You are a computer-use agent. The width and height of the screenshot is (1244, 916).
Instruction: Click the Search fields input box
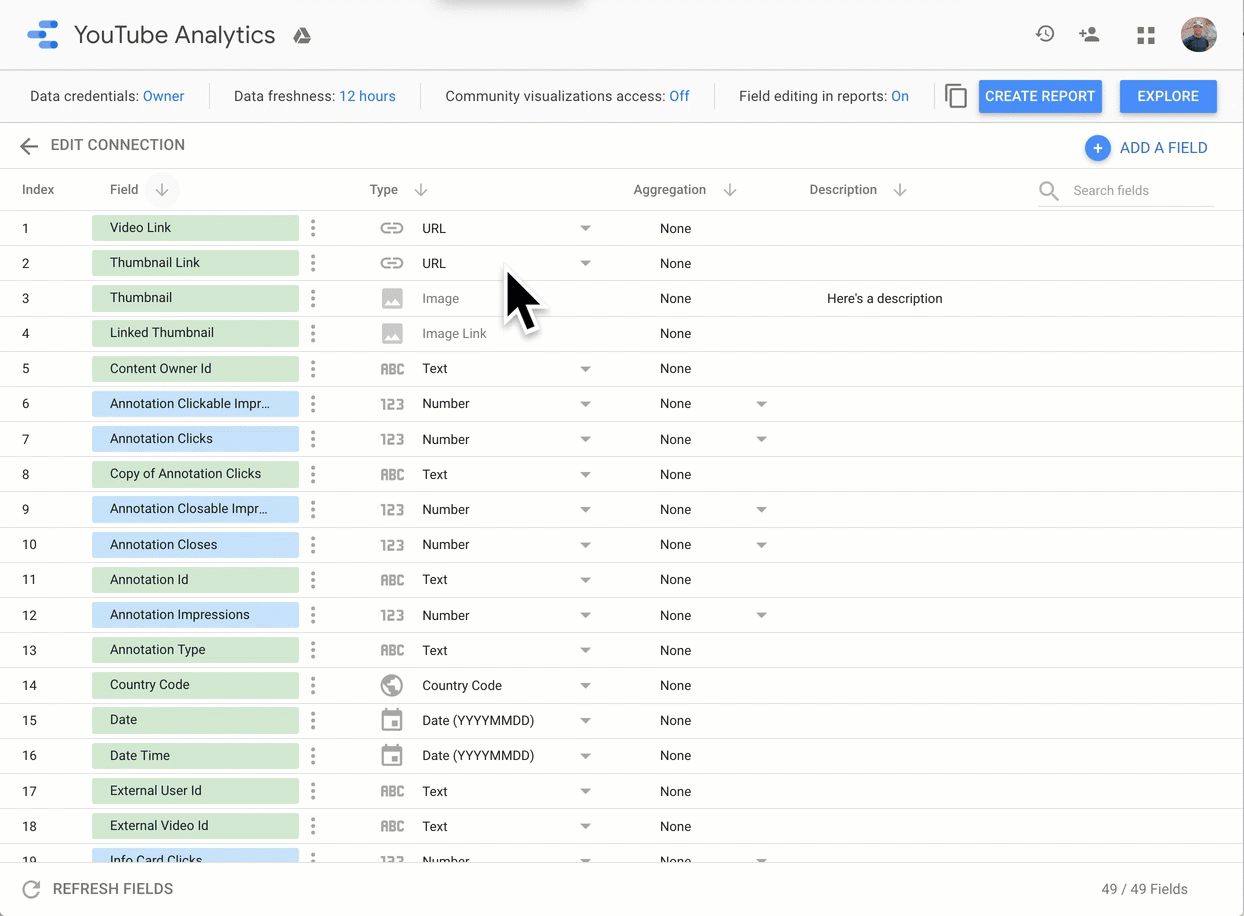coord(1140,190)
